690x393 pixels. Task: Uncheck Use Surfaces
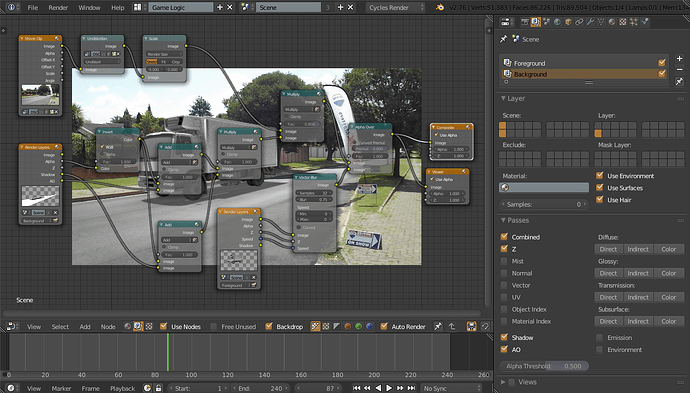599,187
